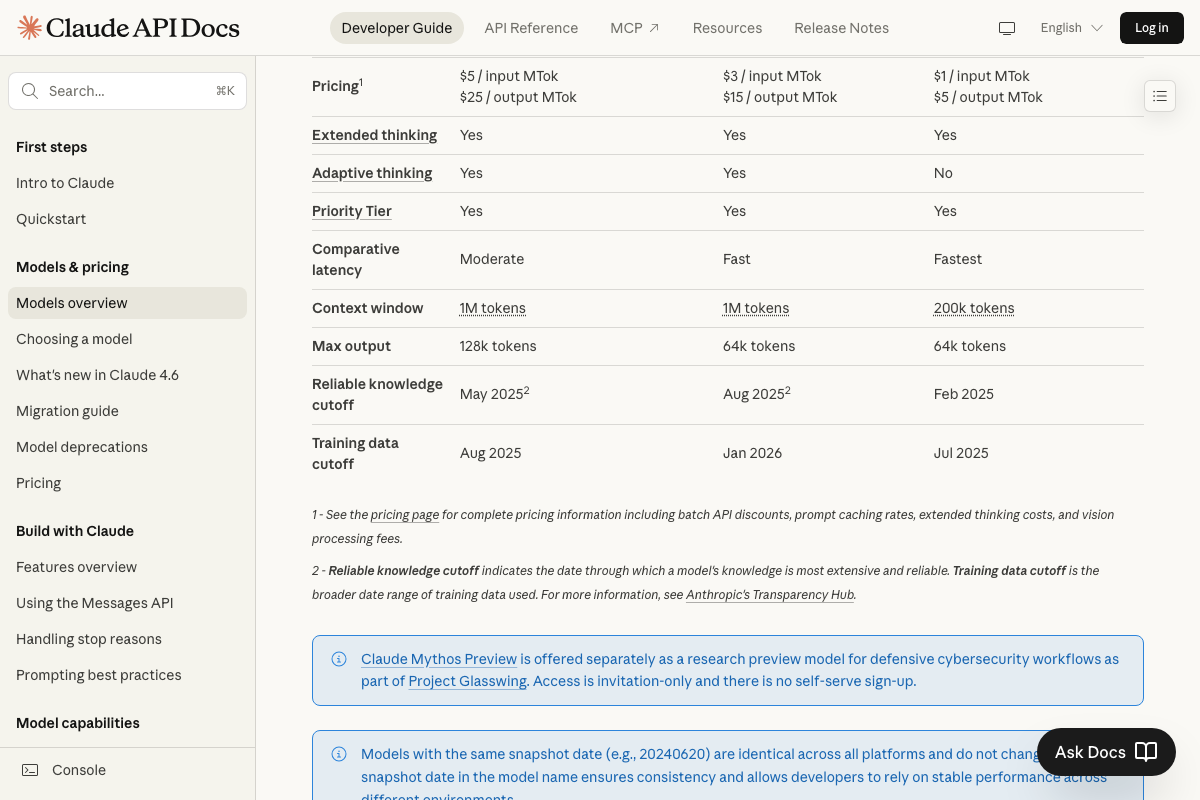This screenshot has height=800, width=1200.
Task: Click the 200k tokens context value
Action: (x=974, y=308)
